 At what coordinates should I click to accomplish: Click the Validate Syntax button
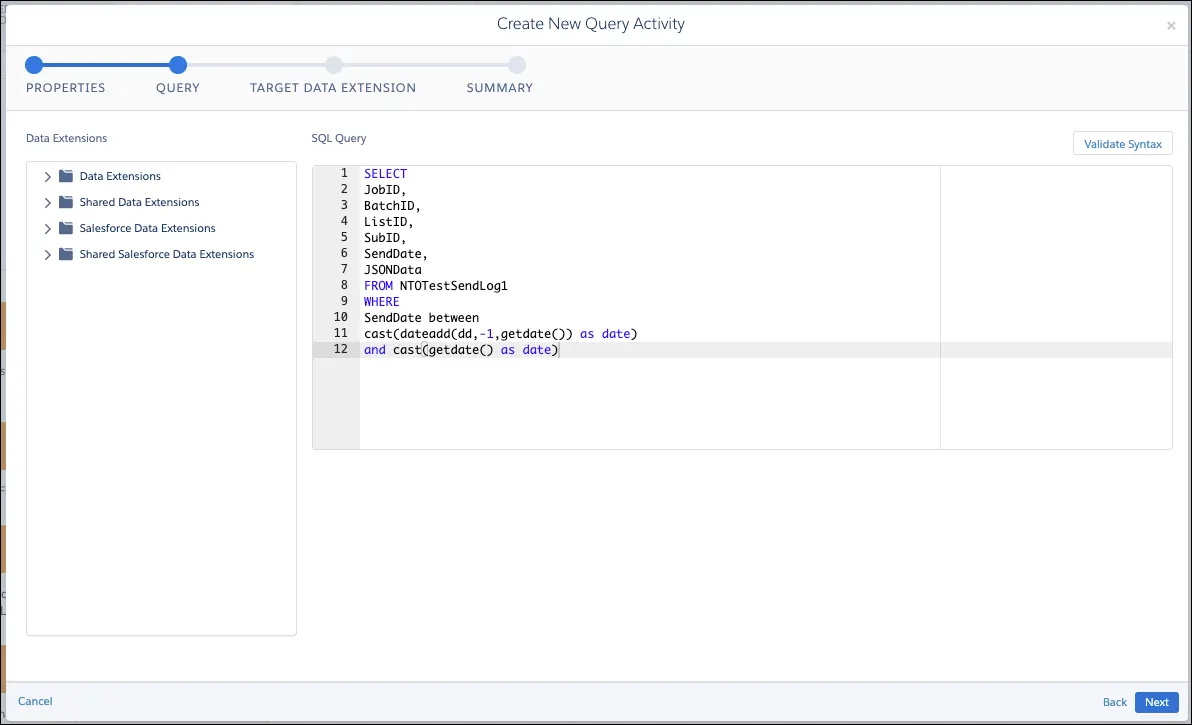(x=1122, y=143)
